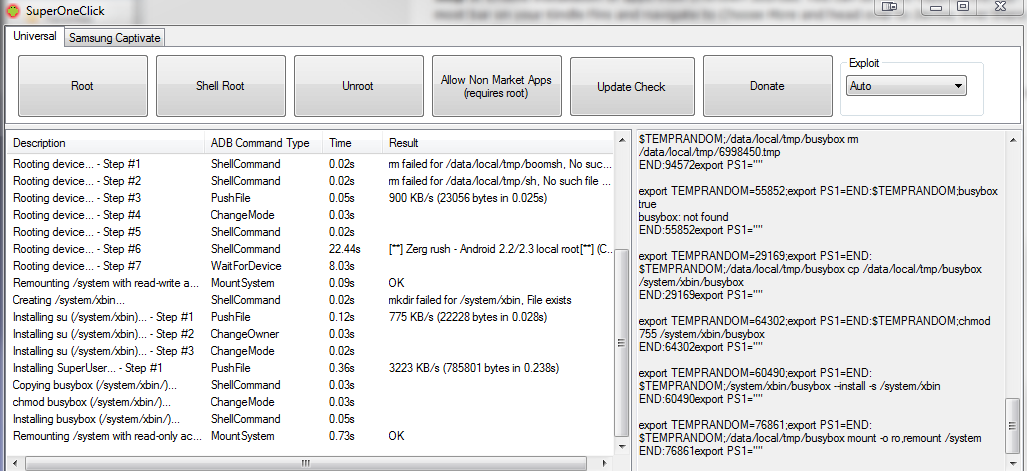Sort by Result column header
The image size is (1027, 471).
[x=498, y=143]
